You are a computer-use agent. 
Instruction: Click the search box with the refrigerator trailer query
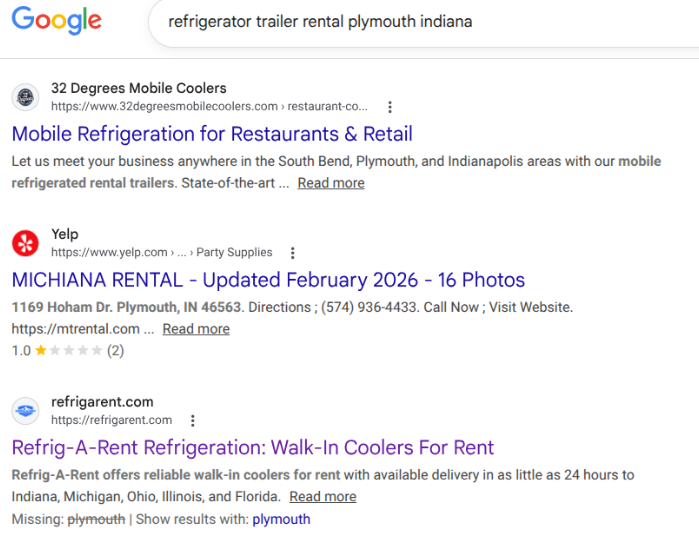424,21
